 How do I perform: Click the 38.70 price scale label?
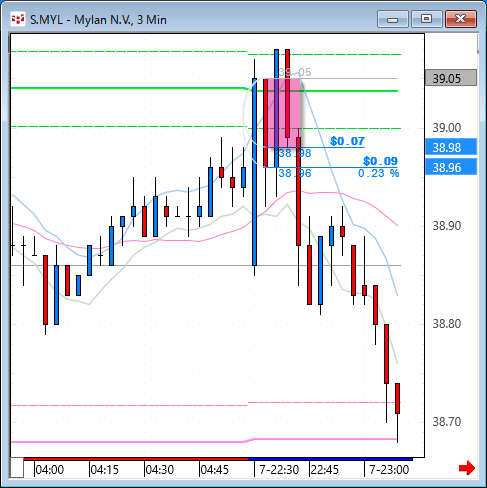point(447,422)
